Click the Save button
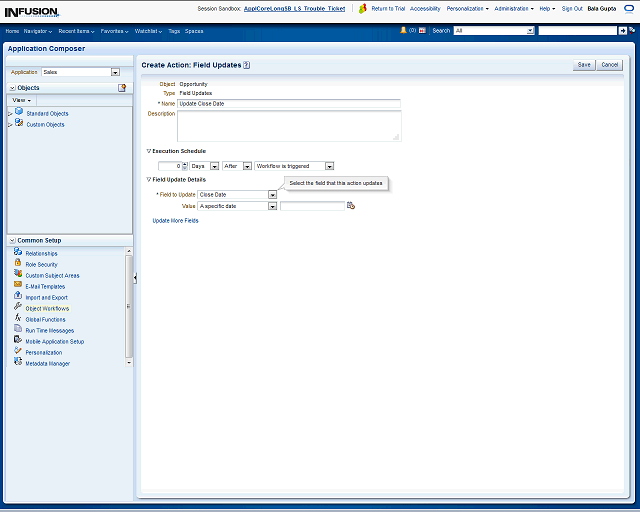640x512 pixels. click(x=584, y=64)
